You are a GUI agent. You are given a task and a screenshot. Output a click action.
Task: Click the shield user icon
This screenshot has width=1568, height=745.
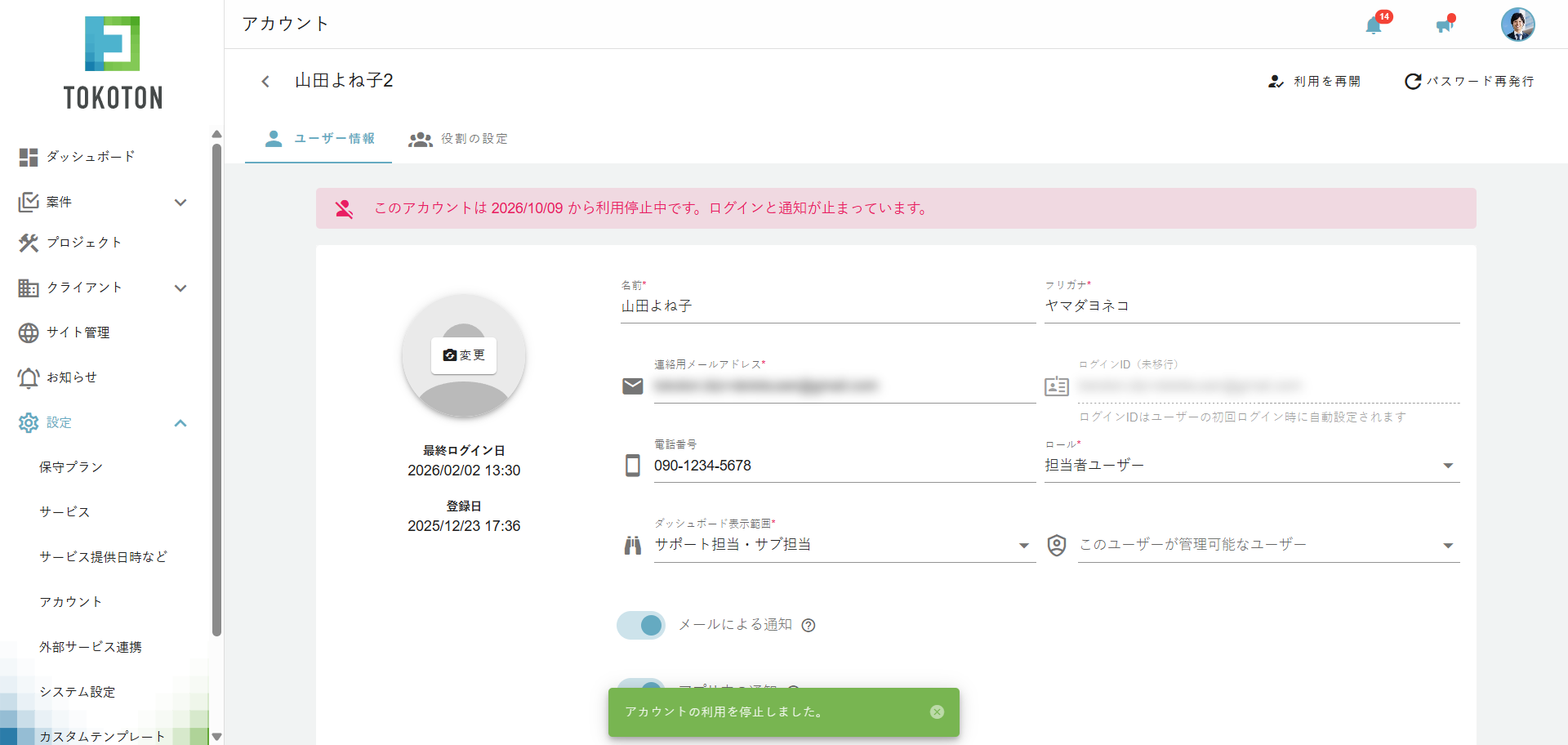(x=1057, y=545)
